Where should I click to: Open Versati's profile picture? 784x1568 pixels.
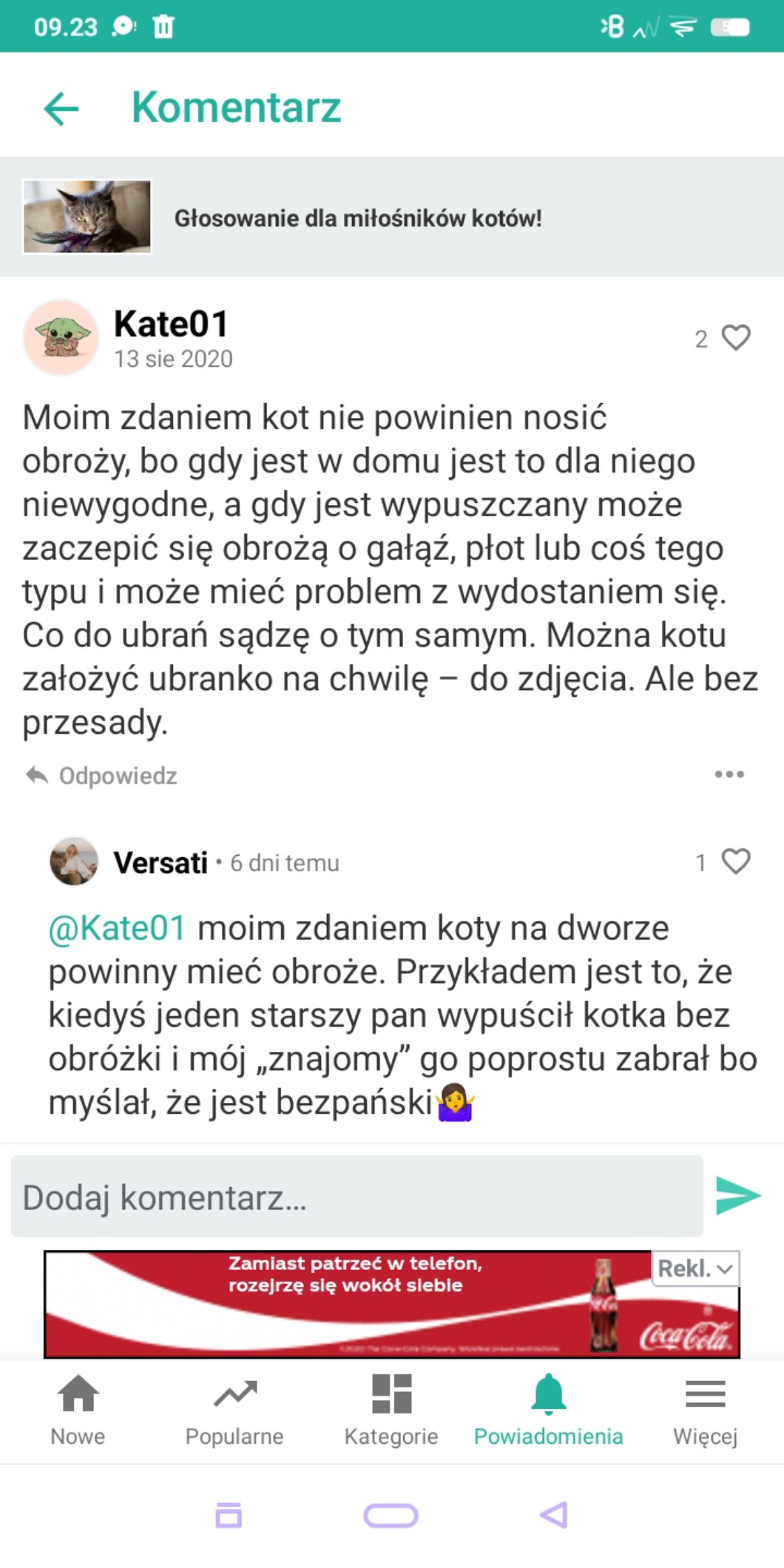click(x=74, y=862)
